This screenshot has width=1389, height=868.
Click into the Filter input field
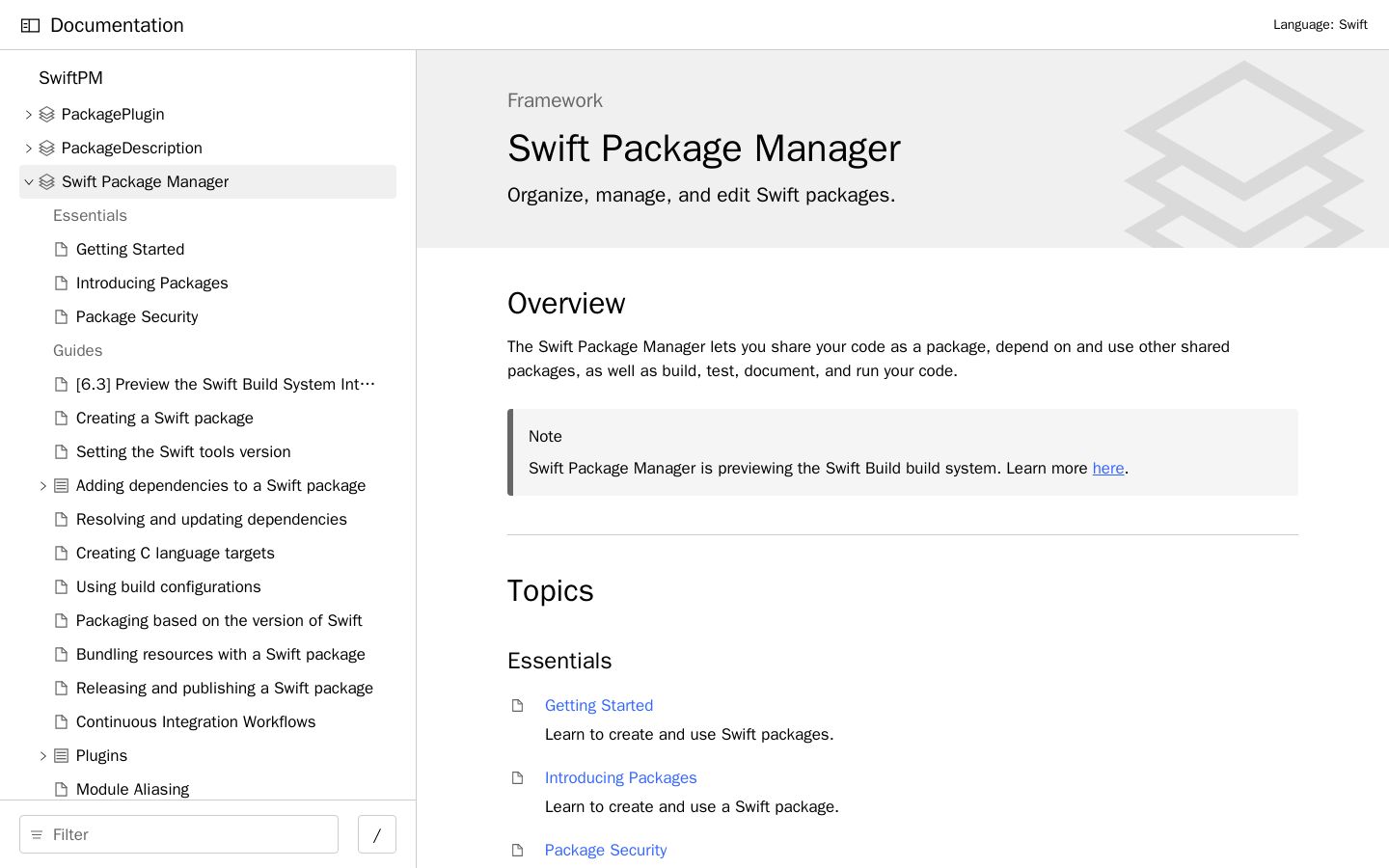[x=178, y=834]
